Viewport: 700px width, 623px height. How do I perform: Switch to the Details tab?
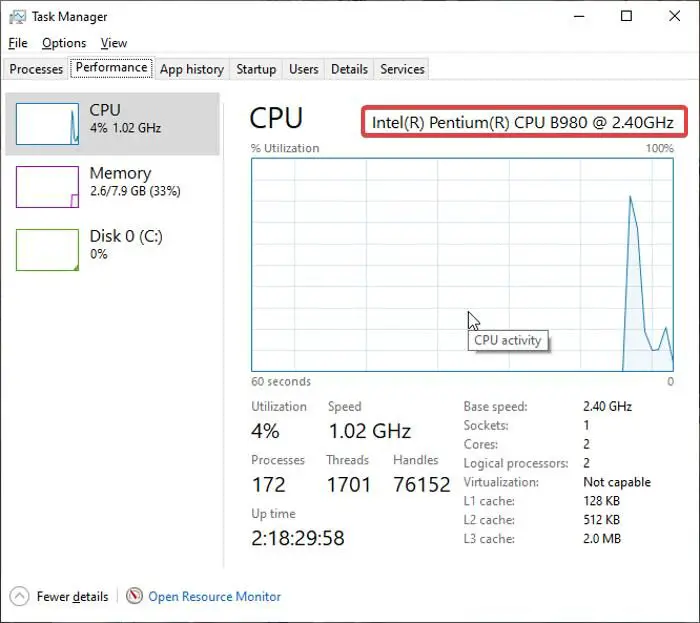click(x=349, y=69)
